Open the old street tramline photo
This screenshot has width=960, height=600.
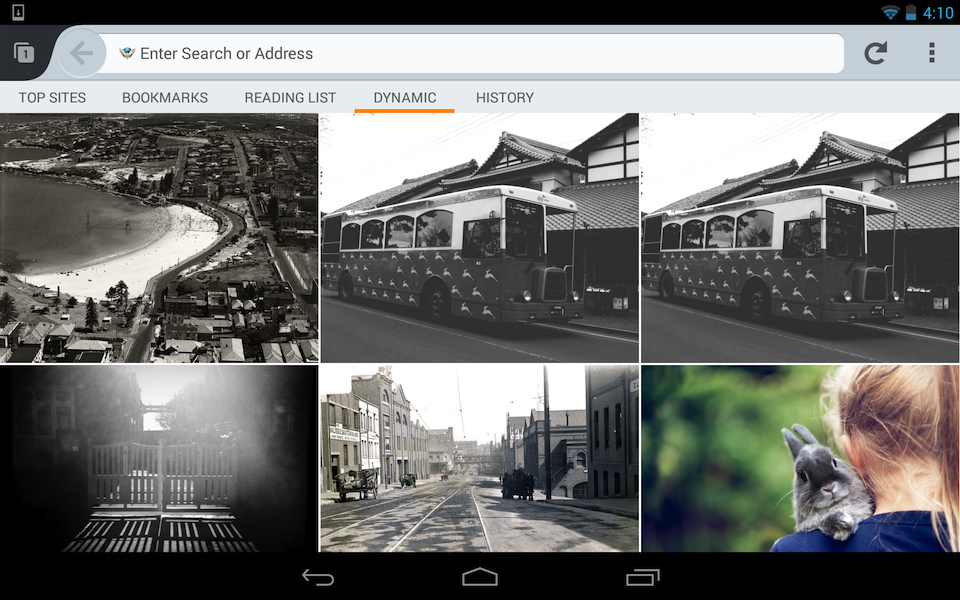479,459
